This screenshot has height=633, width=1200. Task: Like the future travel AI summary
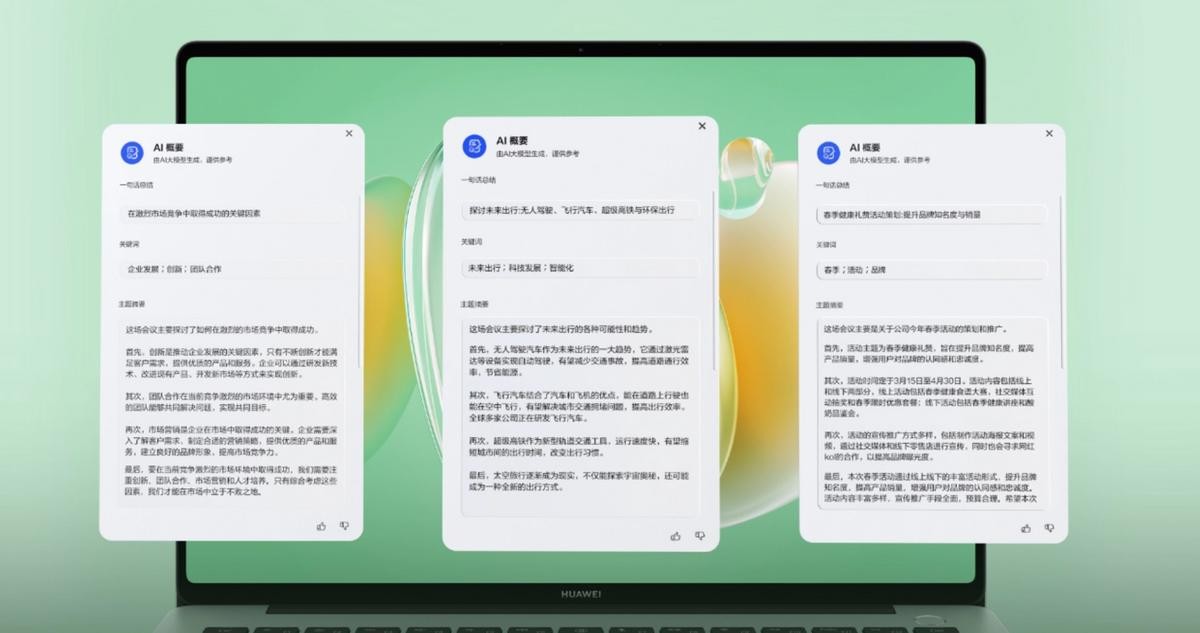pos(676,536)
